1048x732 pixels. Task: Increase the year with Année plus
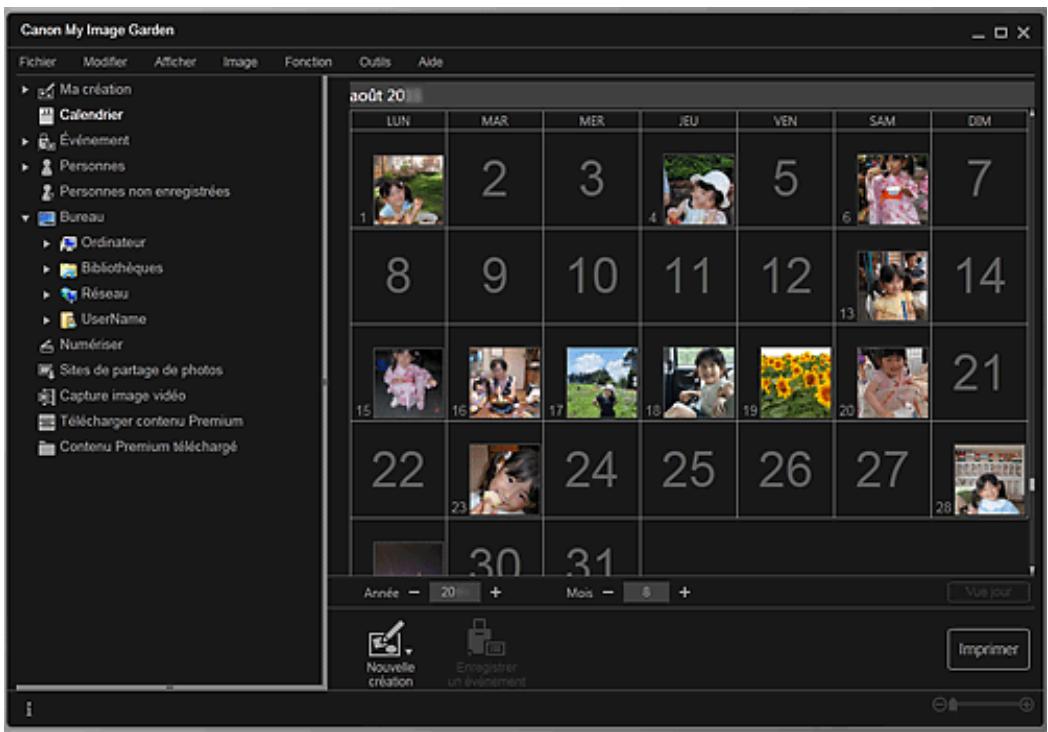coord(495,592)
